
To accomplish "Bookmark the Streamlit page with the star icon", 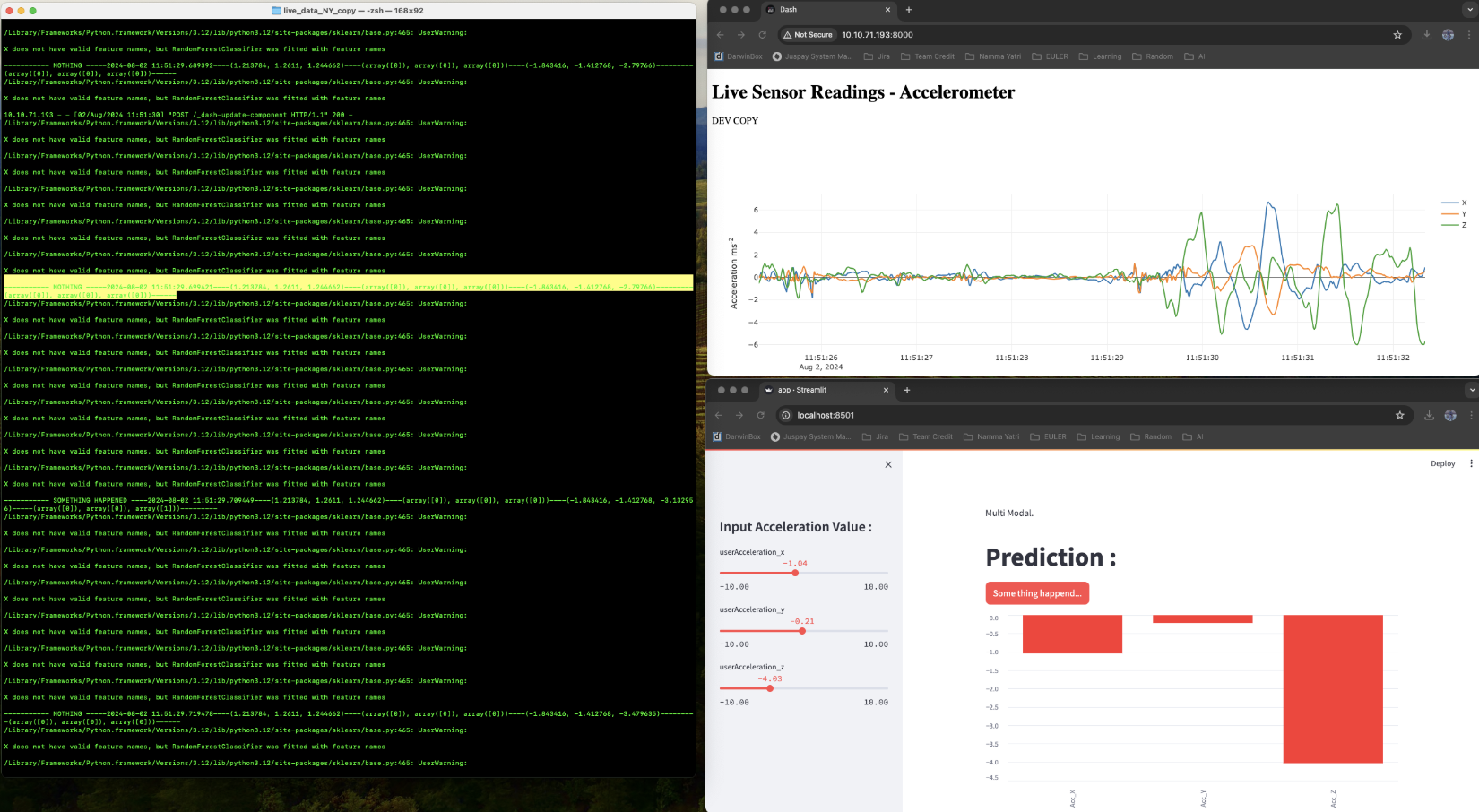I will (1399, 415).
